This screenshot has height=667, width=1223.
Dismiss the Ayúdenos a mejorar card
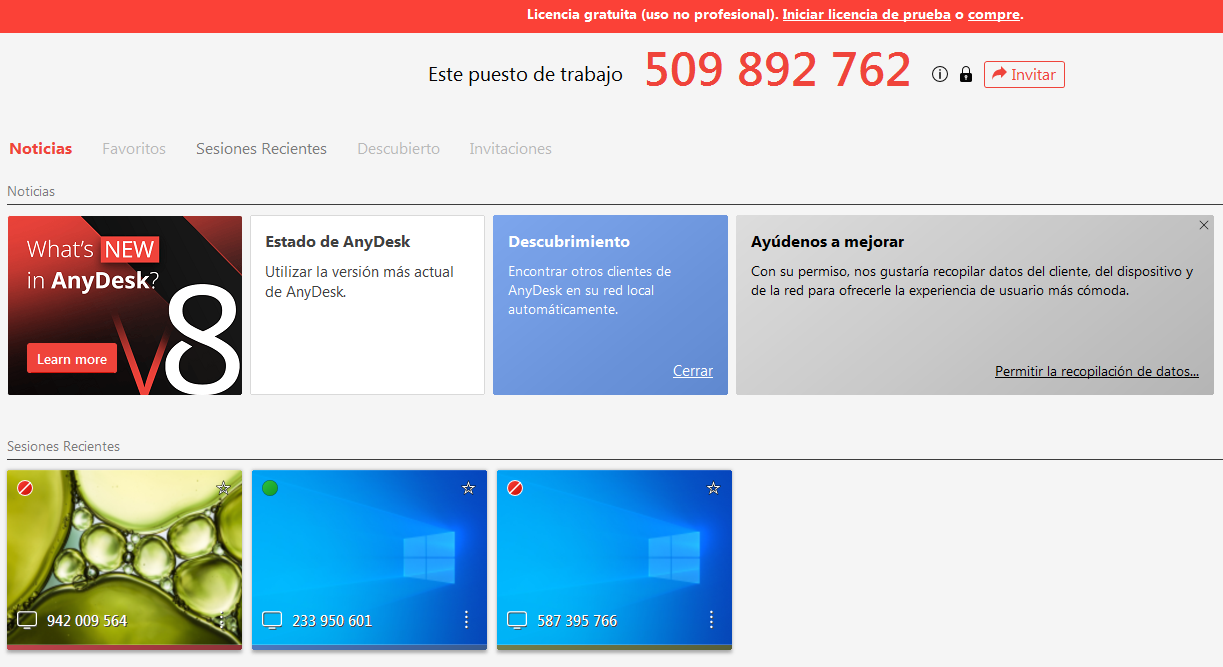click(1204, 225)
